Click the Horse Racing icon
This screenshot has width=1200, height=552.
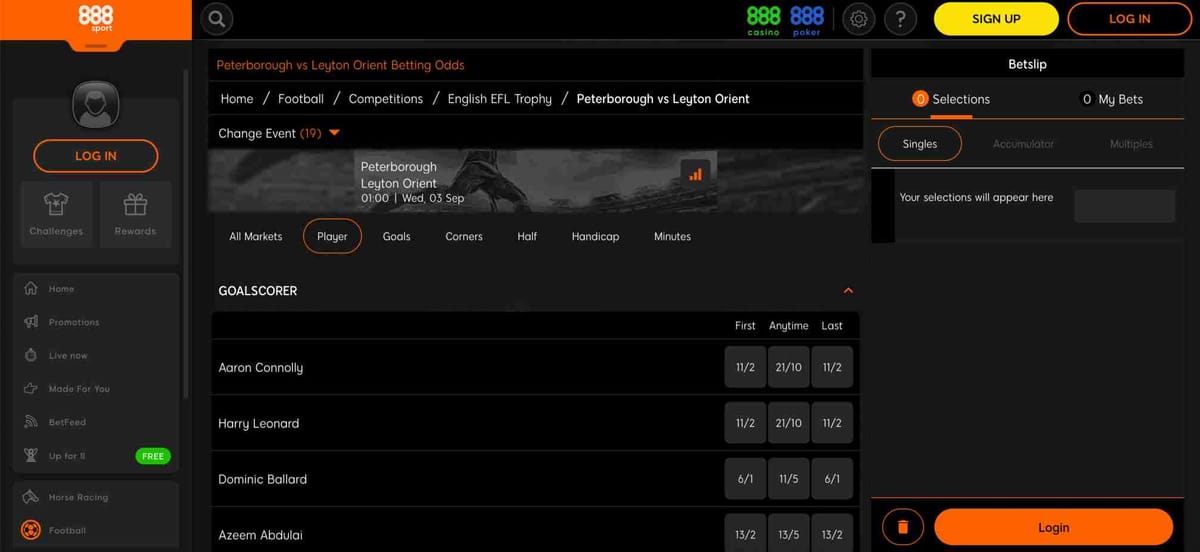click(x=31, y=497)
